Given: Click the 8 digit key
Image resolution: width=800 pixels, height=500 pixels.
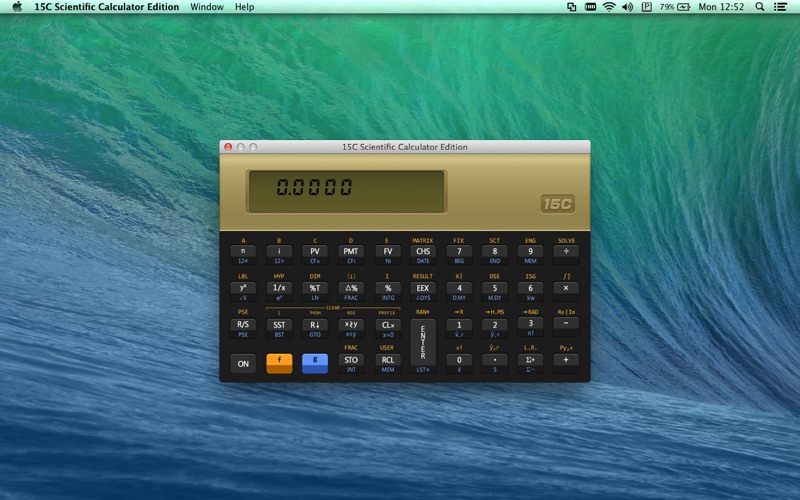Looking at the screenshot, I should click(x=494, y=254).
